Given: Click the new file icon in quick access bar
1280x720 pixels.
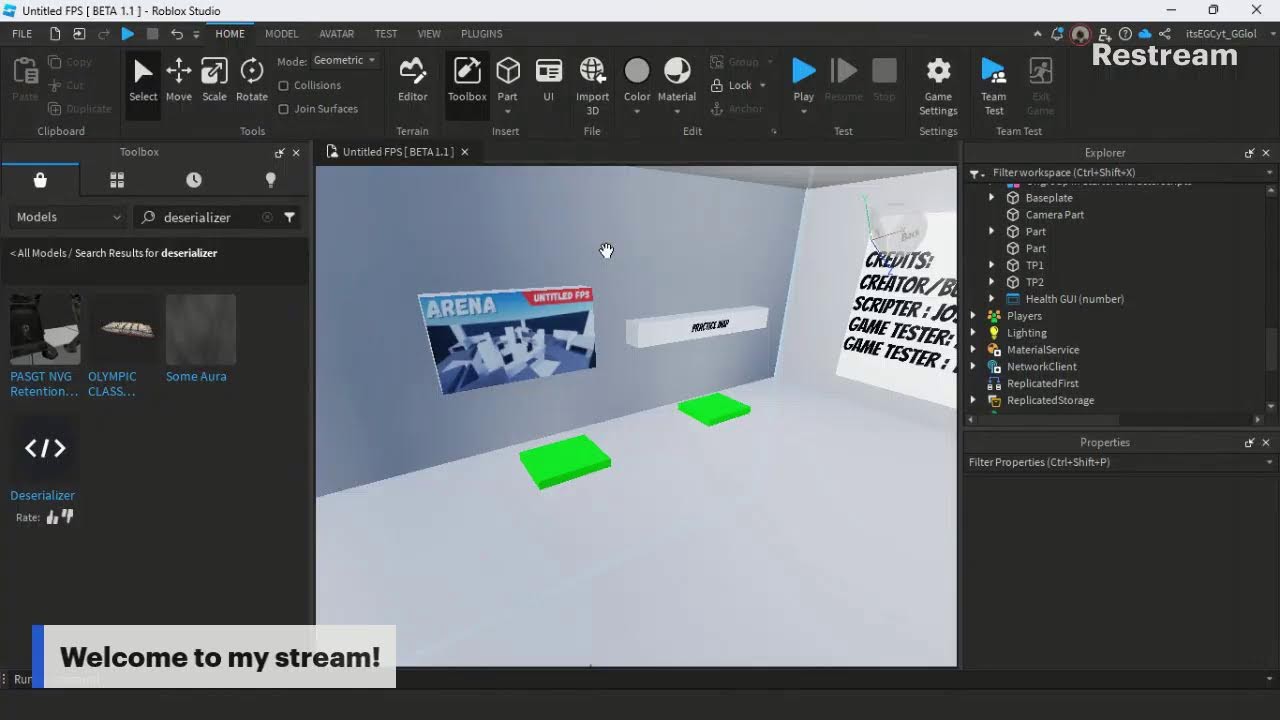Looking at the screenshot, I should pos(55,34).
